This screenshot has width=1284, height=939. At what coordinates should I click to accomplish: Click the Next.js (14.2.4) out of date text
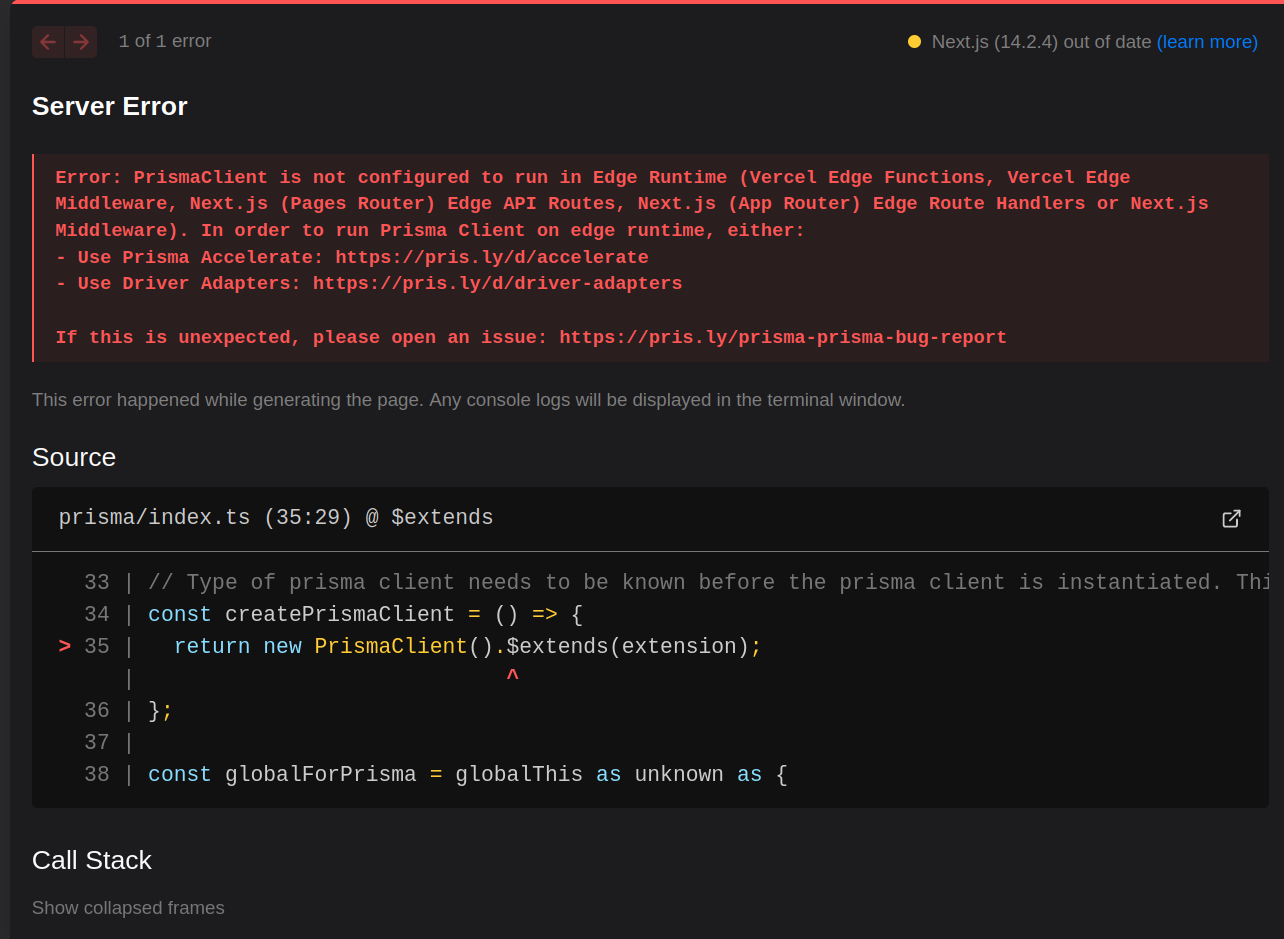(1042, 42)
